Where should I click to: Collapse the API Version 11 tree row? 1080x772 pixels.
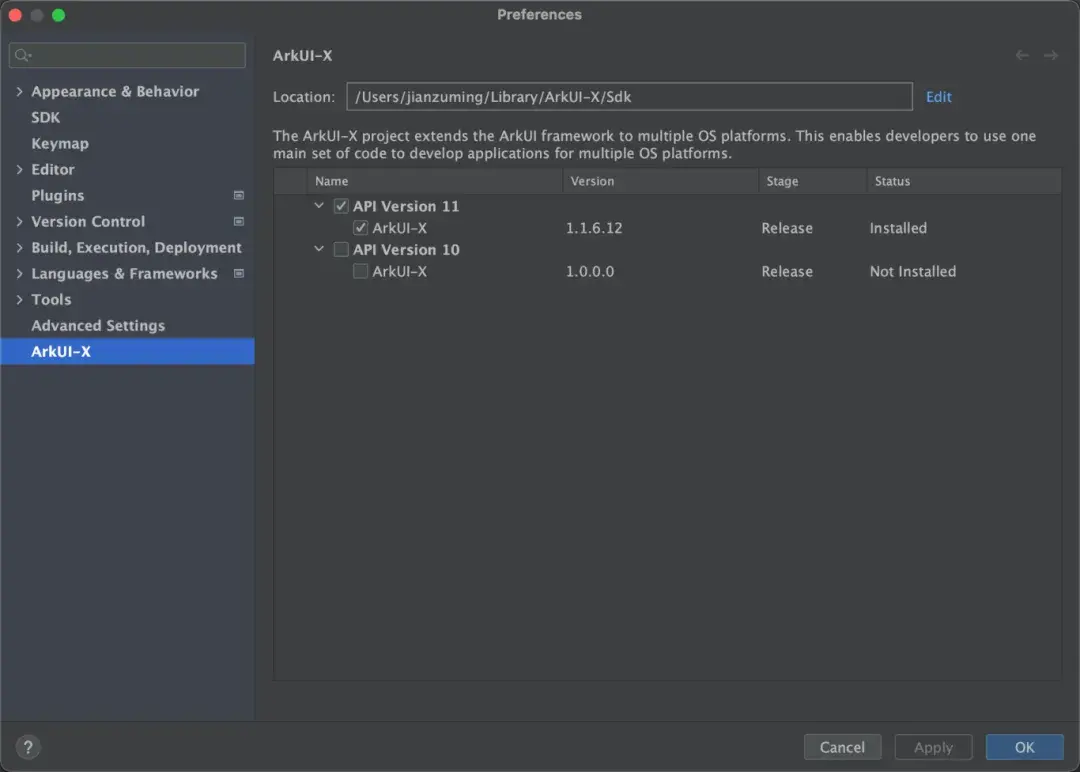(319, 206)
